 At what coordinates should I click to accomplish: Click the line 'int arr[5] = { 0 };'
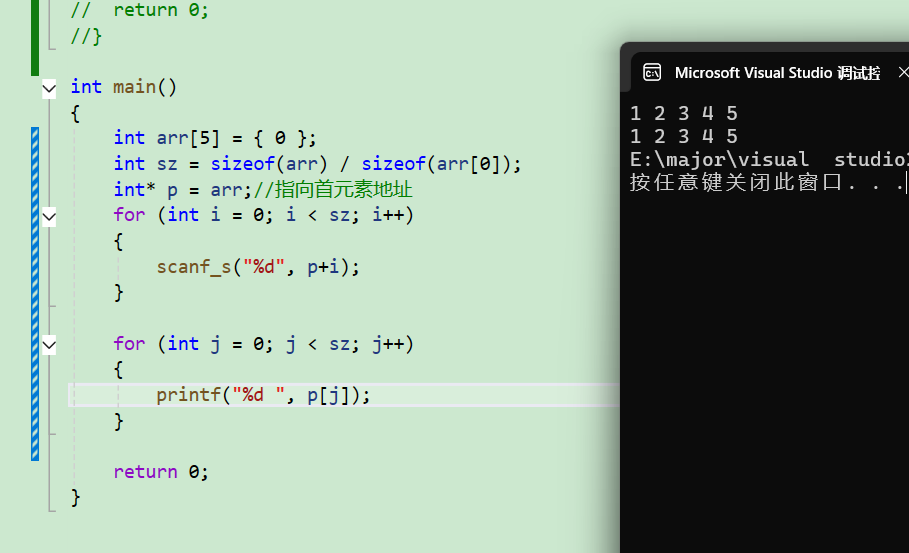pyautogui.click(x=215, y=138)
